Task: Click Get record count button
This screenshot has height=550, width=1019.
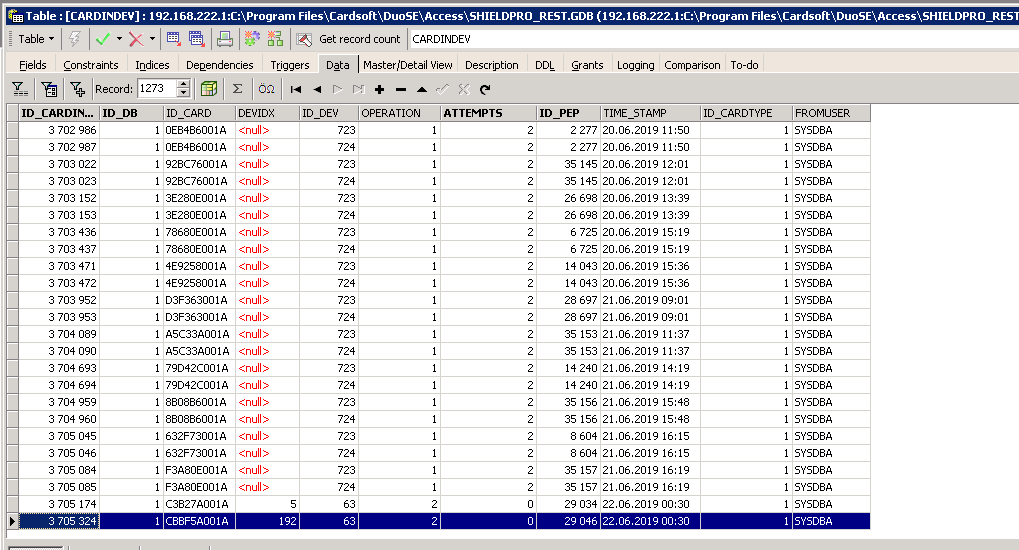Action: (x=350, y=39)
